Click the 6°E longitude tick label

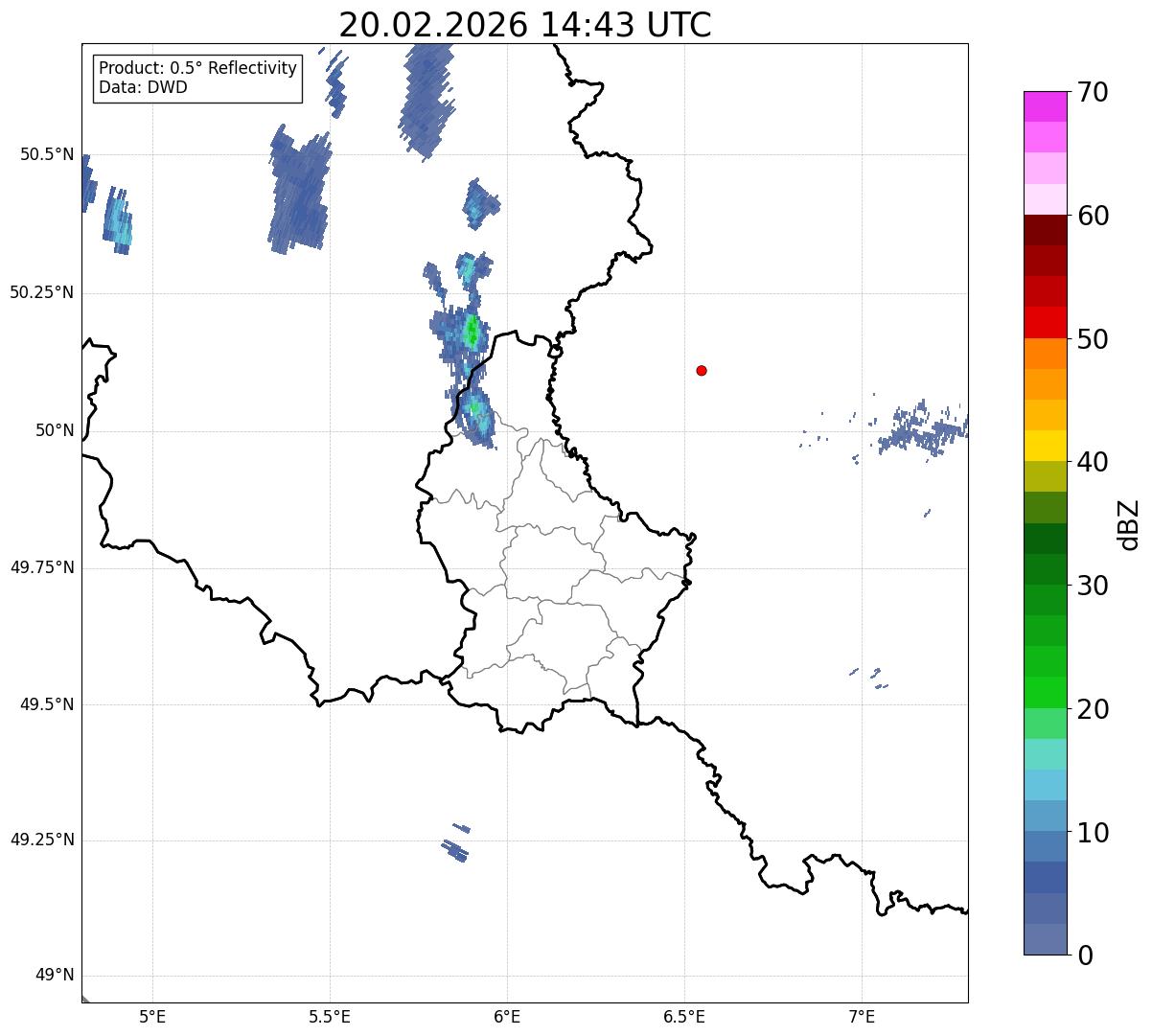click(507, 1017)
